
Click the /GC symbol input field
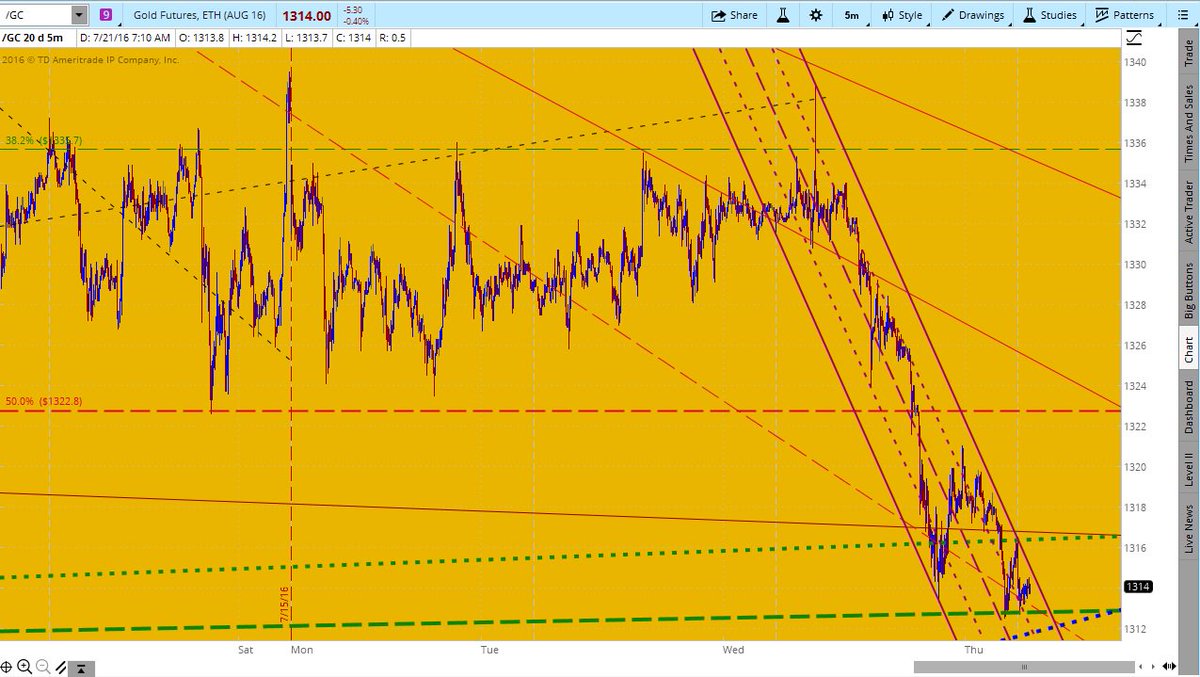click(36, 15)
